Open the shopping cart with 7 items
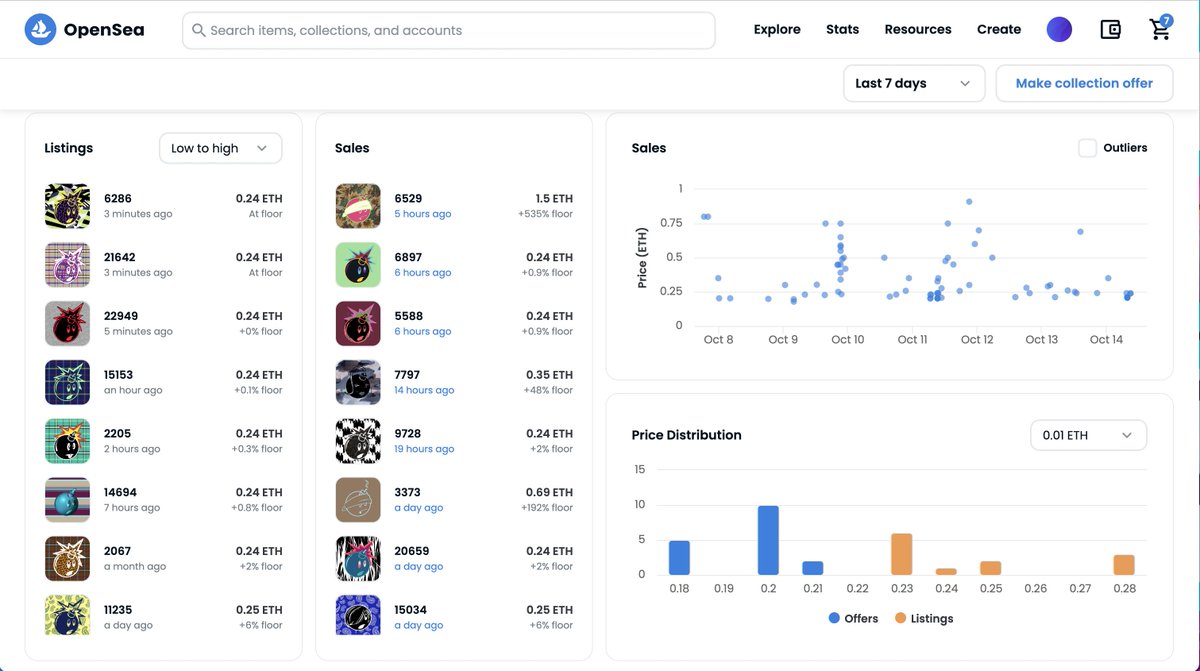The height and width of the screenshot is (671, 1200). click(x=1160, y=28)
